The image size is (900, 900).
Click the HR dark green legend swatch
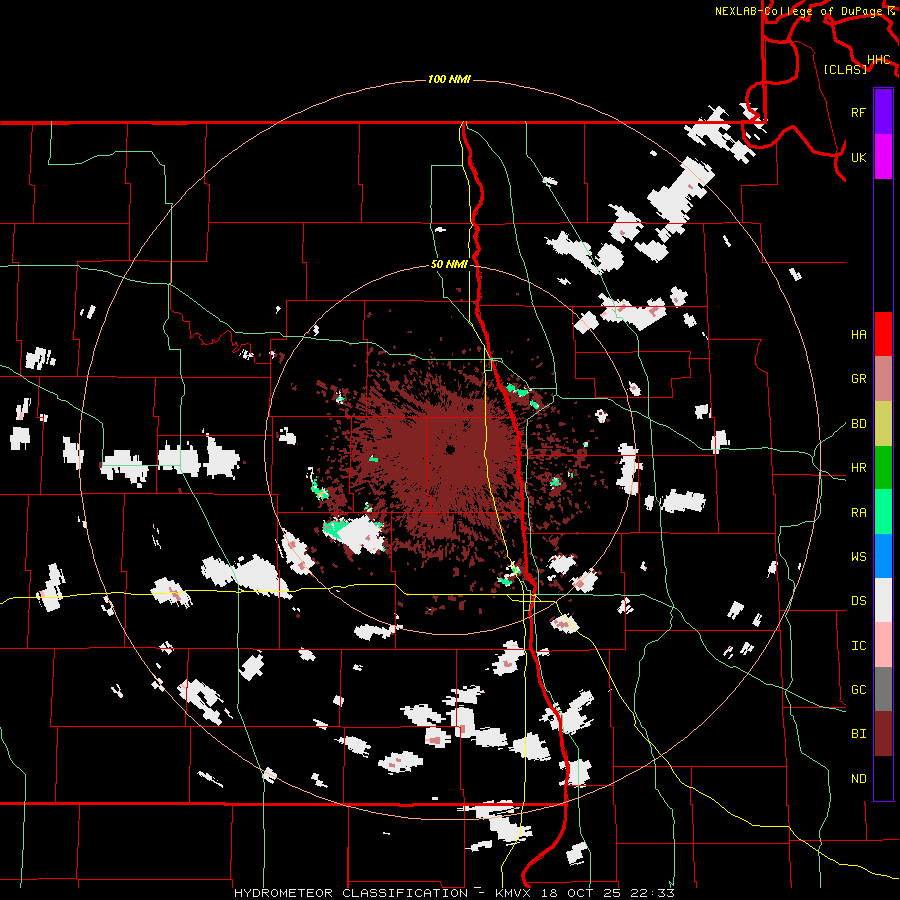pos(883,467)
